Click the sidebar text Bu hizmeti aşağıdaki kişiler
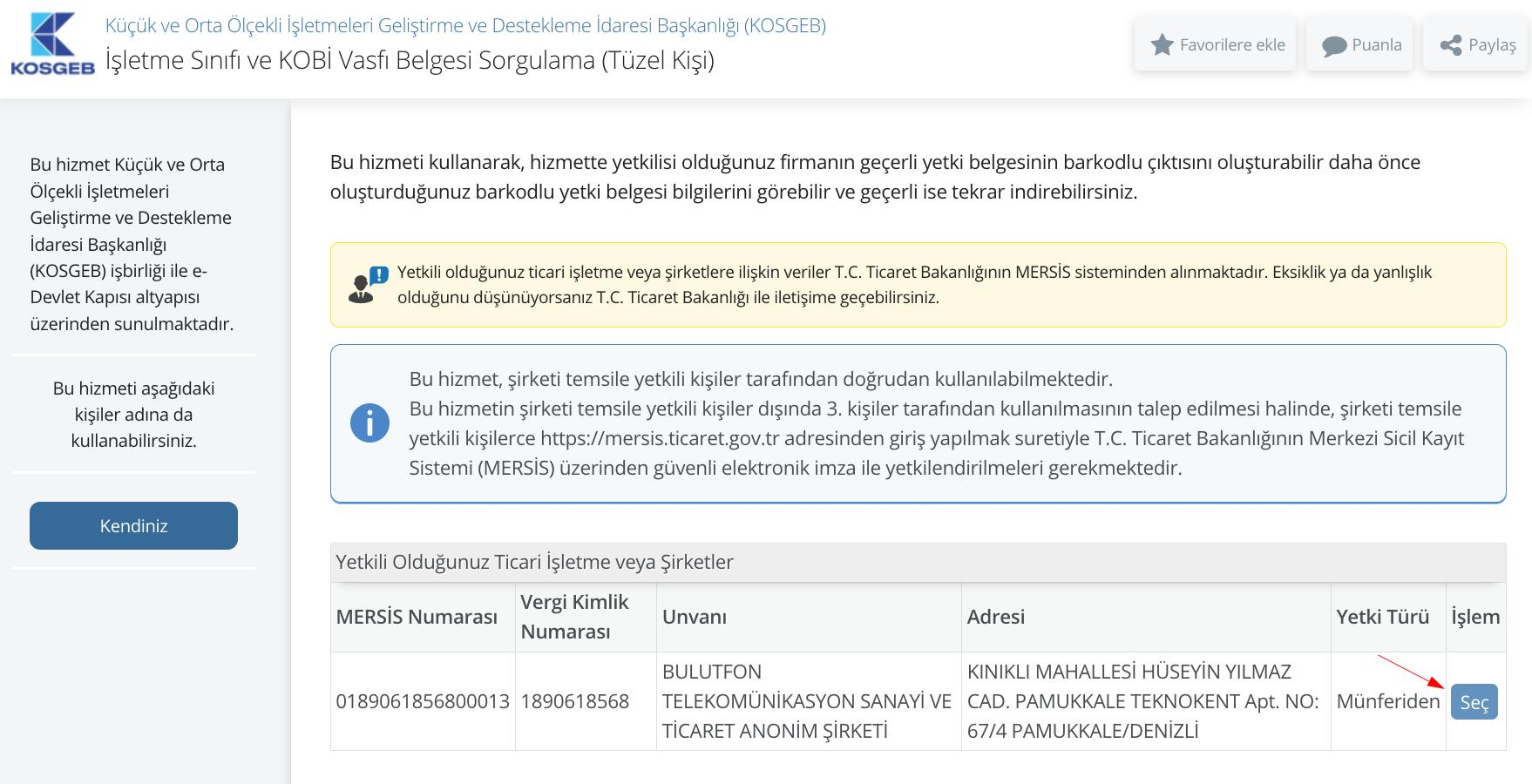The width and height of the screenshot is (1532, 784). (133, 415)
